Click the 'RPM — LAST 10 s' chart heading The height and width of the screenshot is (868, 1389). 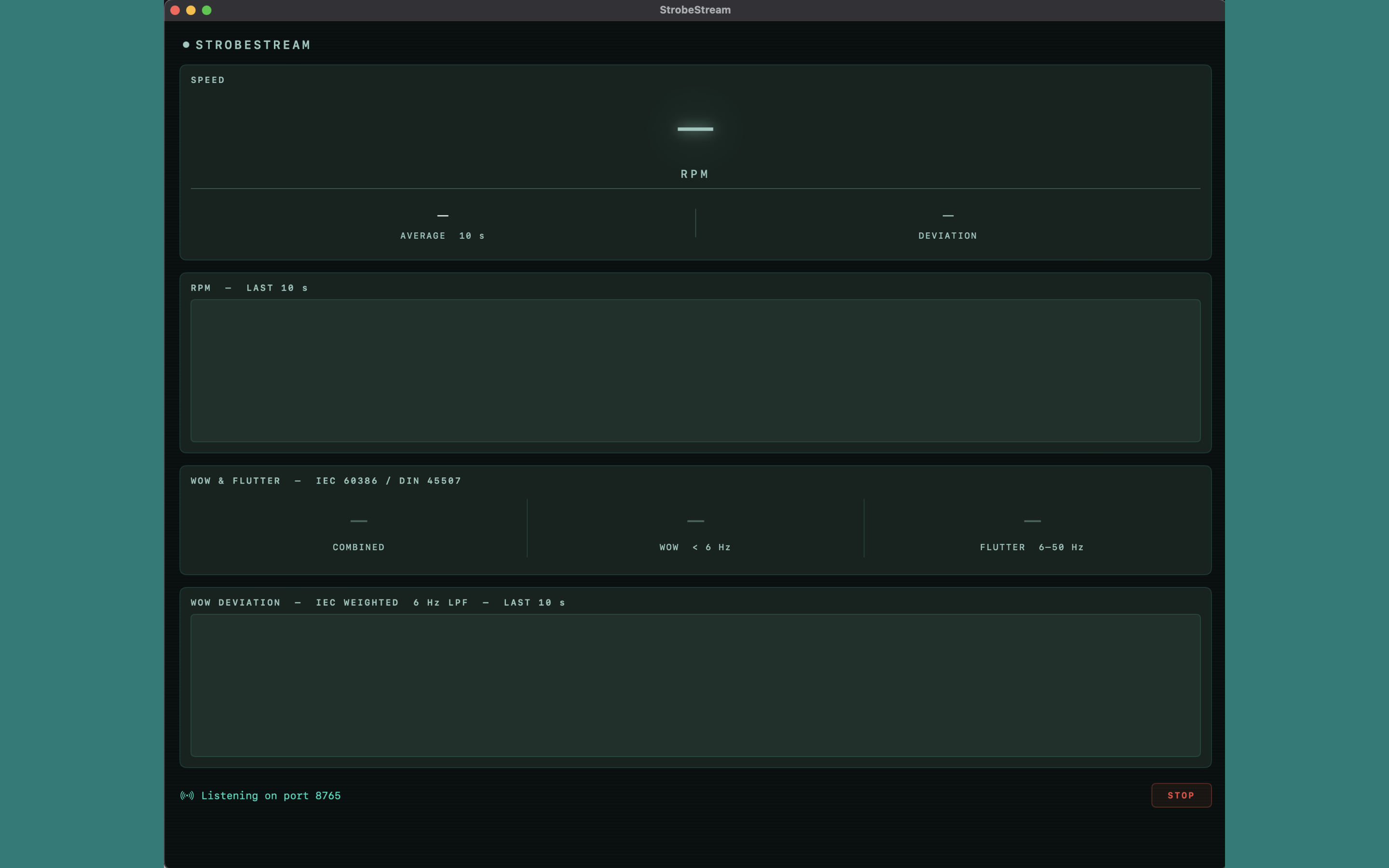tap(249, 288)
